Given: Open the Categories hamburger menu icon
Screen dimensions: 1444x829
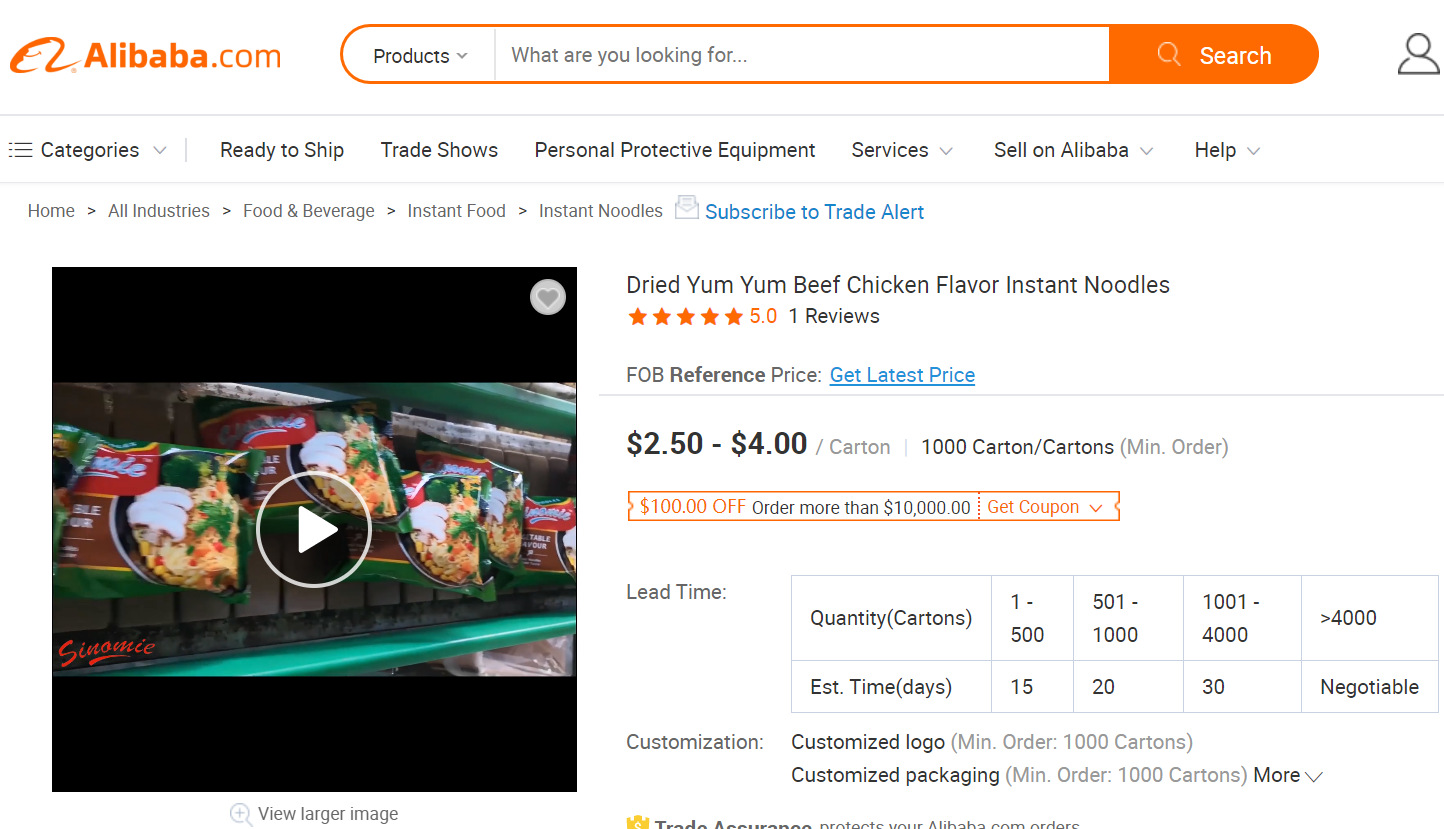Looking at the screenshot, I should (x=20, y=150).
